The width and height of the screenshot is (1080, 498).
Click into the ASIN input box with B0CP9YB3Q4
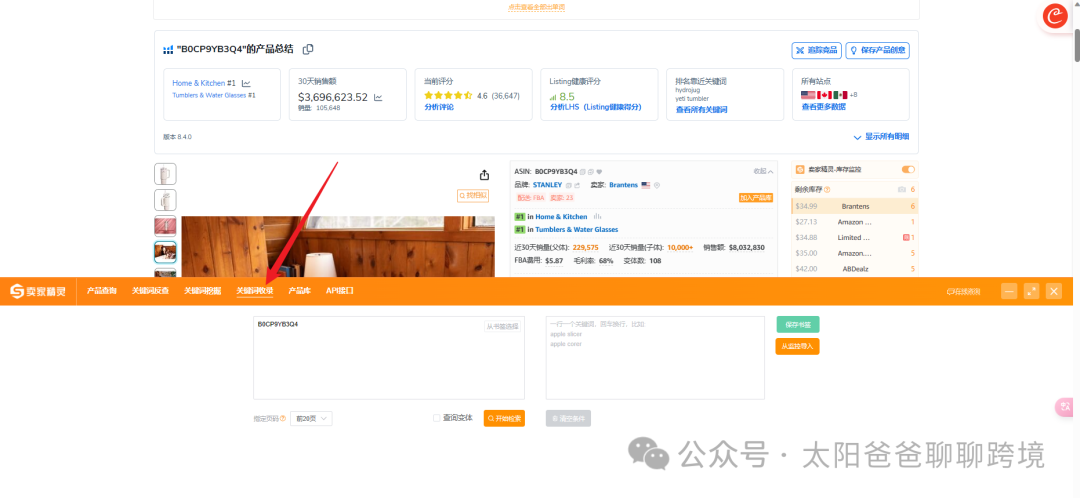coord(389,358)
